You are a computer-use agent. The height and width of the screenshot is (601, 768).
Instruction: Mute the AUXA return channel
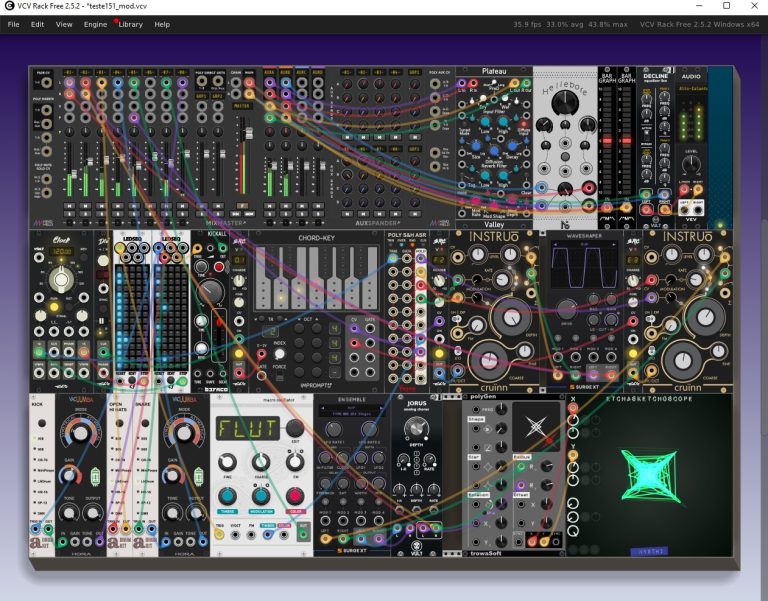269,206
